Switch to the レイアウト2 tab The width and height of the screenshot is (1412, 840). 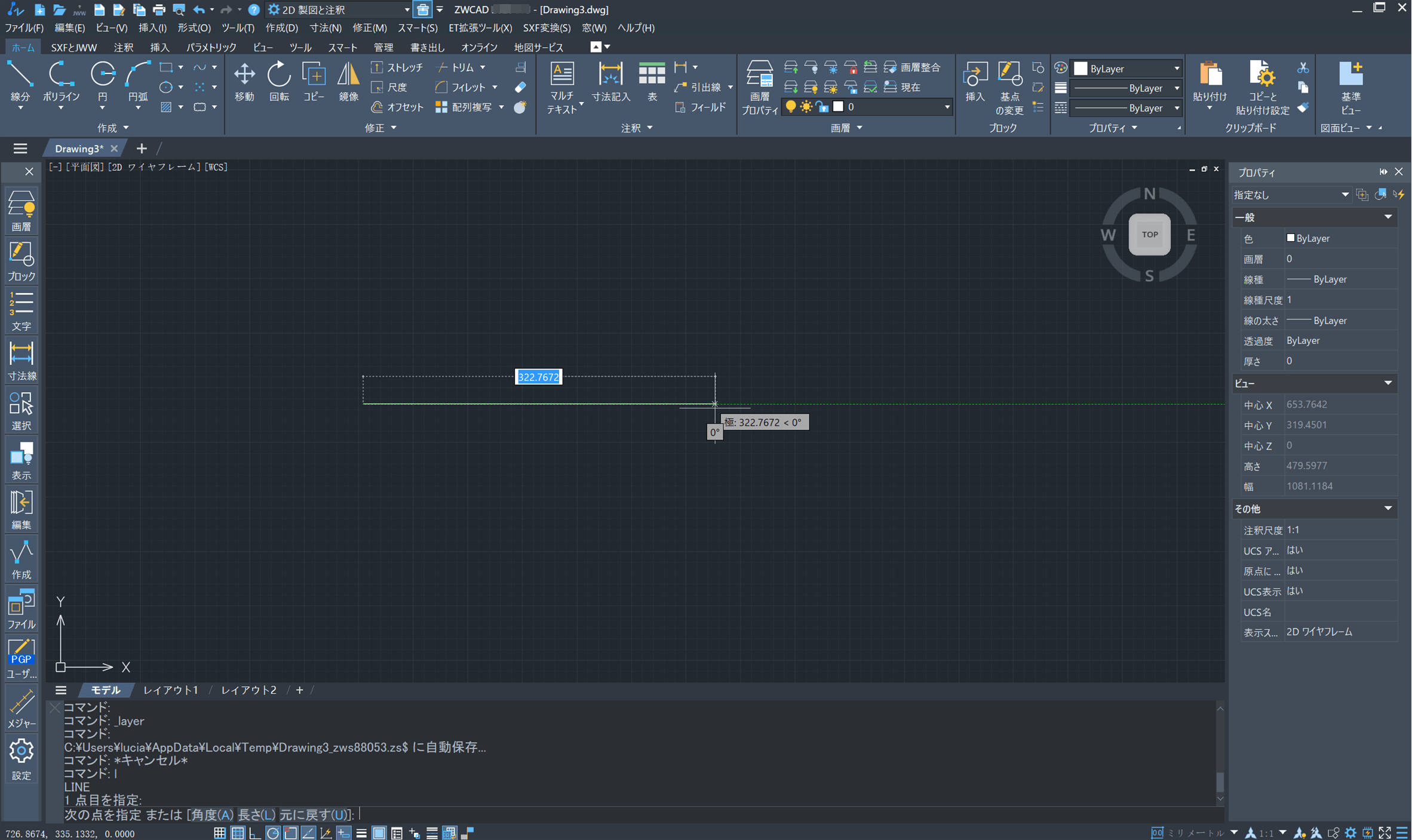[248, 690]
